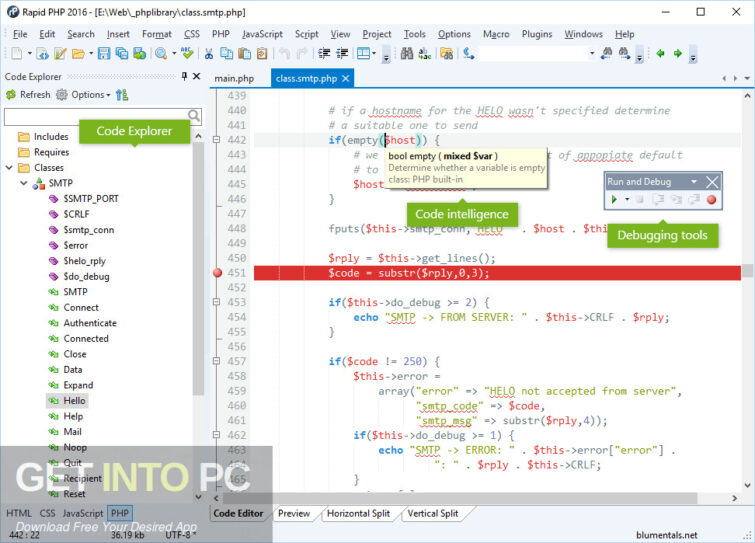Click the outdent lines icon

coord(342,53)
